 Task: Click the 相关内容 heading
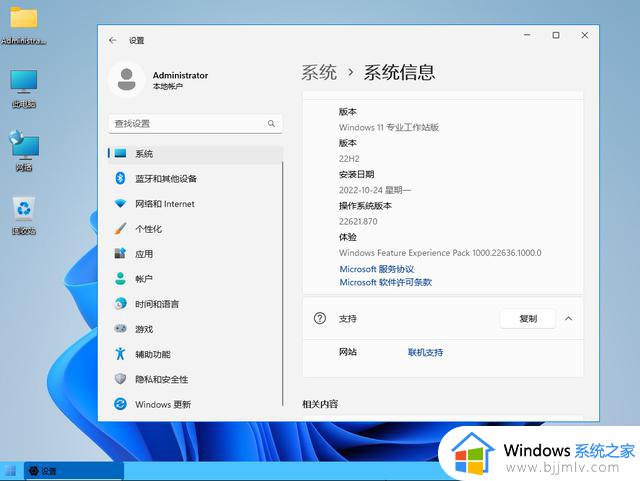coord(320,404)
